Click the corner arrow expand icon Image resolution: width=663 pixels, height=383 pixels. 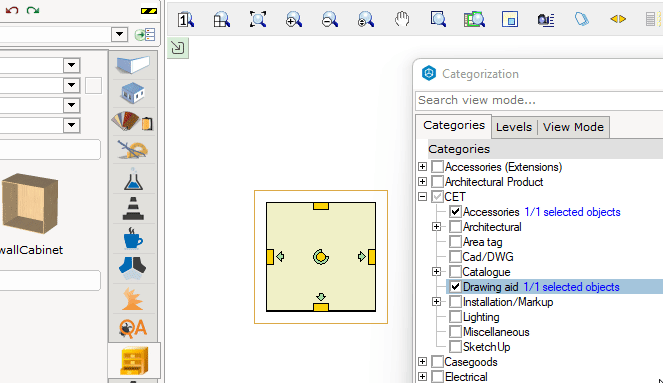178,48
